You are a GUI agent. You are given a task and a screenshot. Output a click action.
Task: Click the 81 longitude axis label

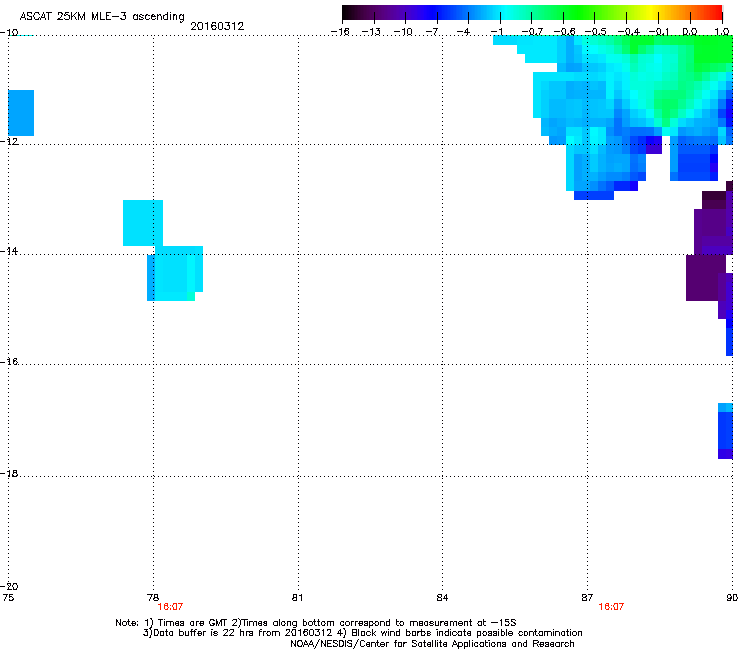tap(297, 598)
